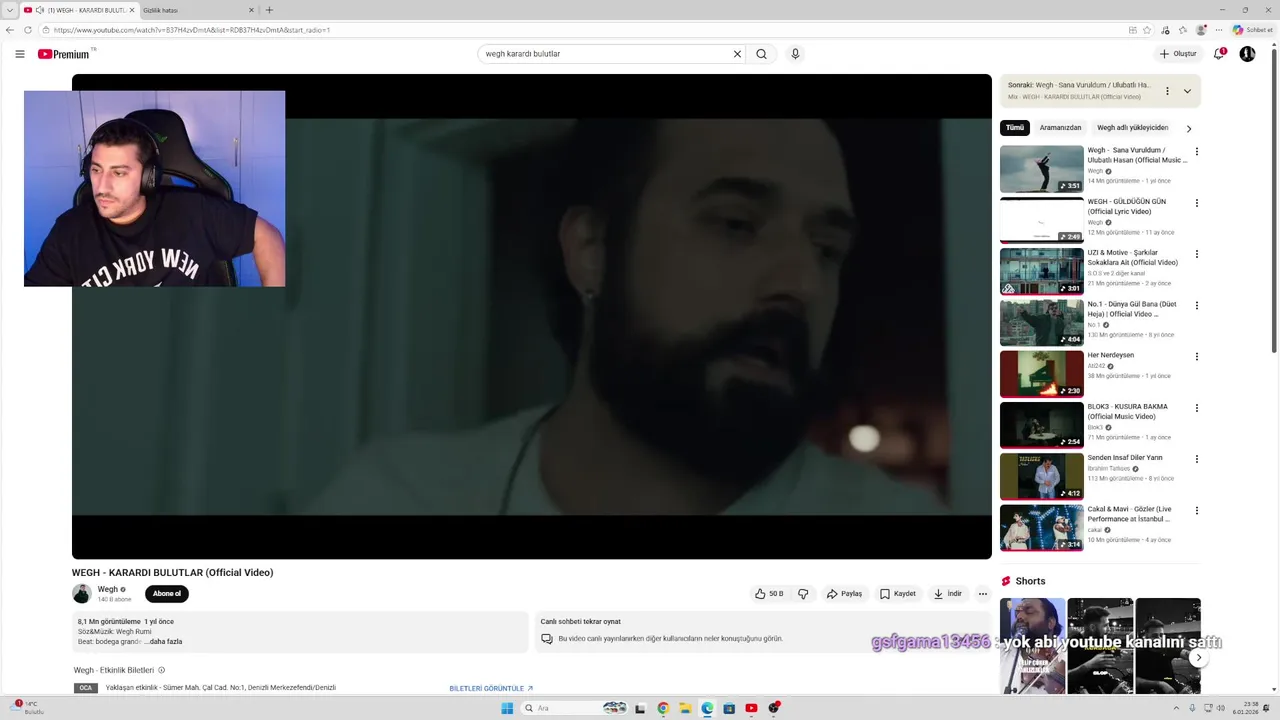This screenshot has height=720, width=1280.
Task: Reload the page with browser refresh icon
Action: tap(28, 30)
